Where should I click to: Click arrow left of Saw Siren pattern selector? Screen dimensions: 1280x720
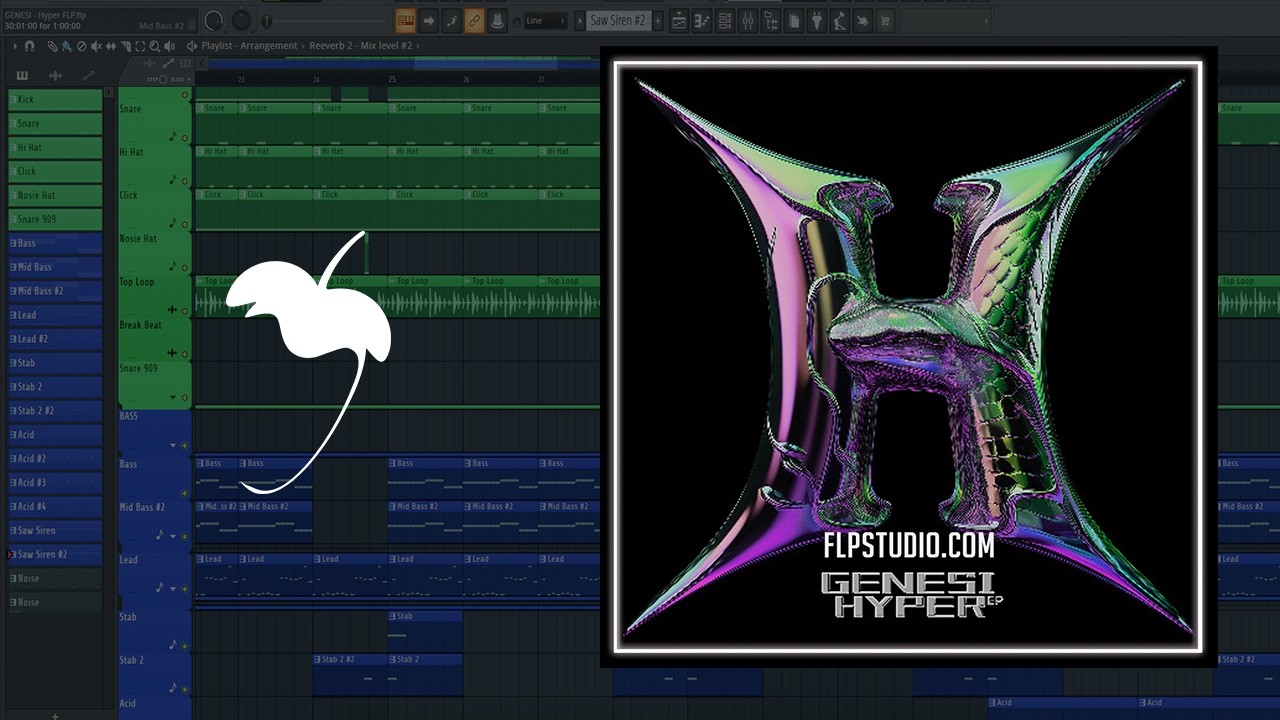[x=580, y=20]
